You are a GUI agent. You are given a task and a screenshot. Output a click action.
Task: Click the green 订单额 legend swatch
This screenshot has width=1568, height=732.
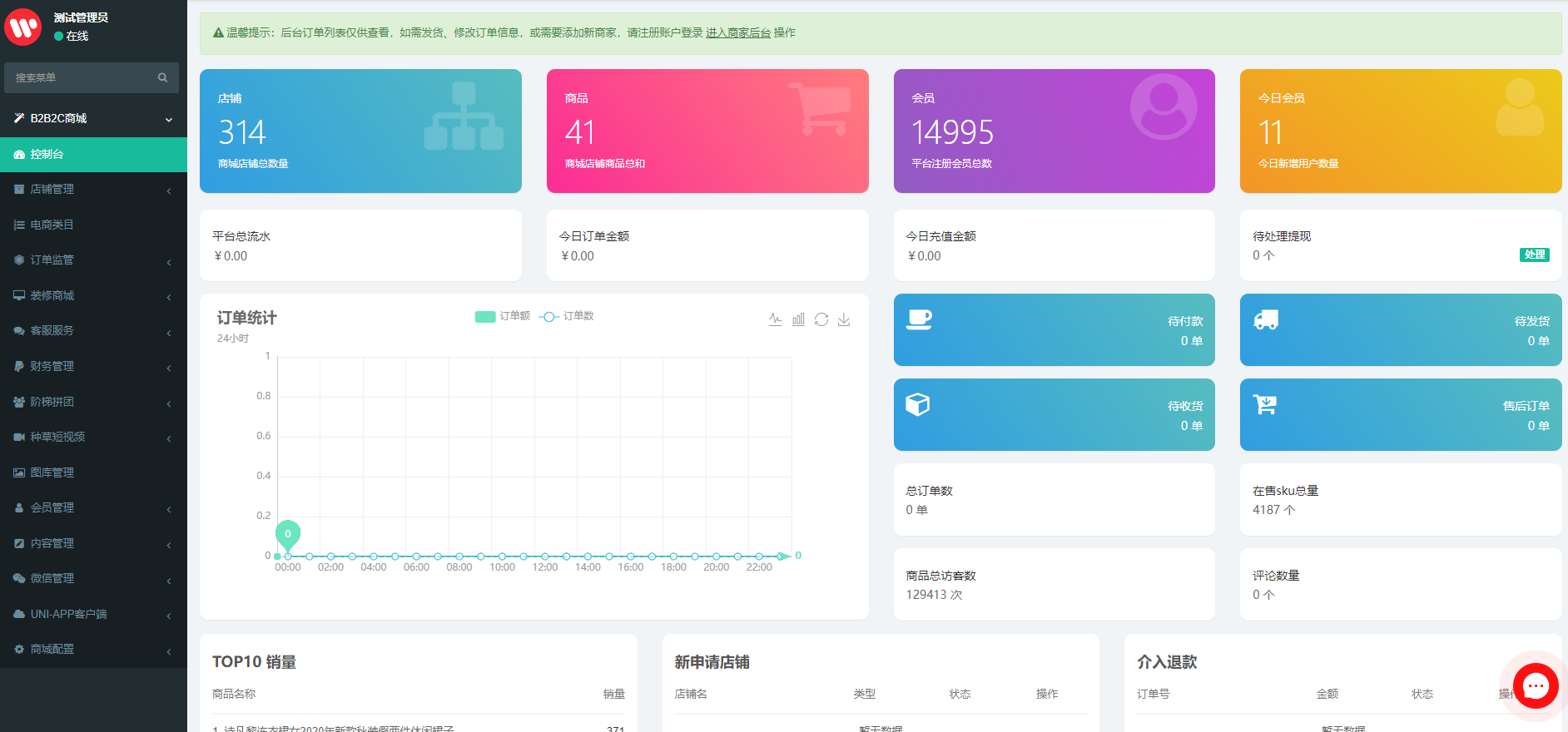point(485,316)
